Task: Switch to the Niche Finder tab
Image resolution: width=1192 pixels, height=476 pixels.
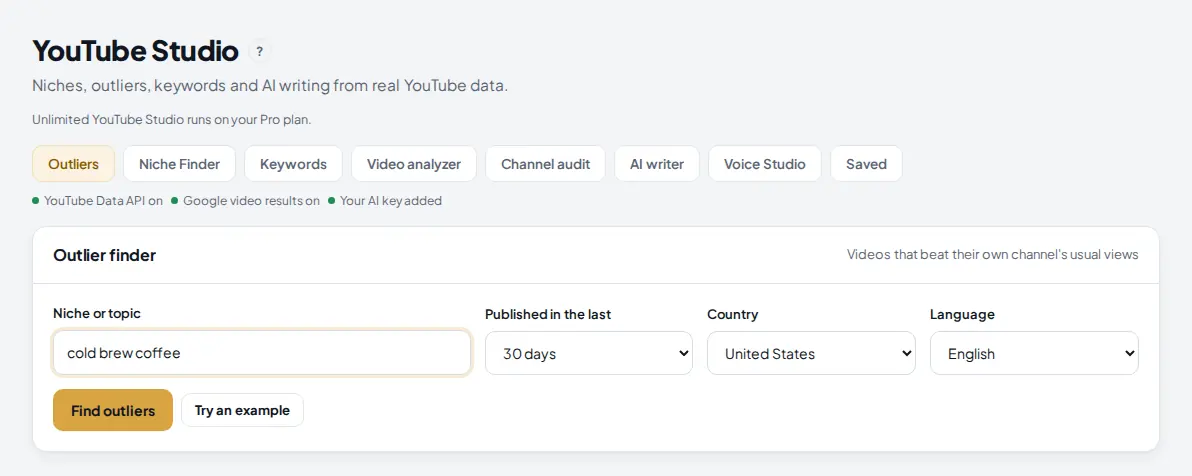Action: (x=179, y=163)
